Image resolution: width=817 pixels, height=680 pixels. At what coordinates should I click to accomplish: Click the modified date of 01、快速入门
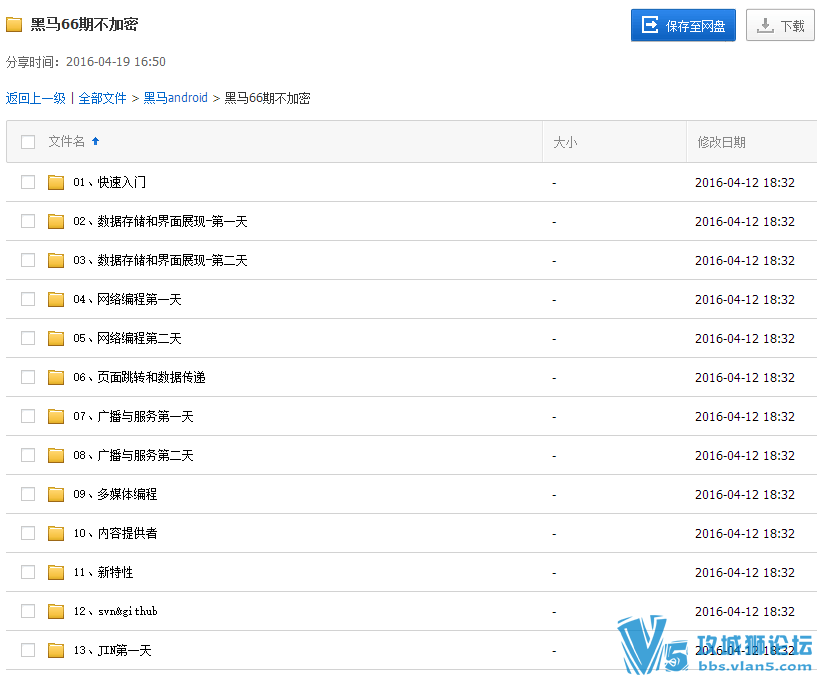click(x=745, y=183)
